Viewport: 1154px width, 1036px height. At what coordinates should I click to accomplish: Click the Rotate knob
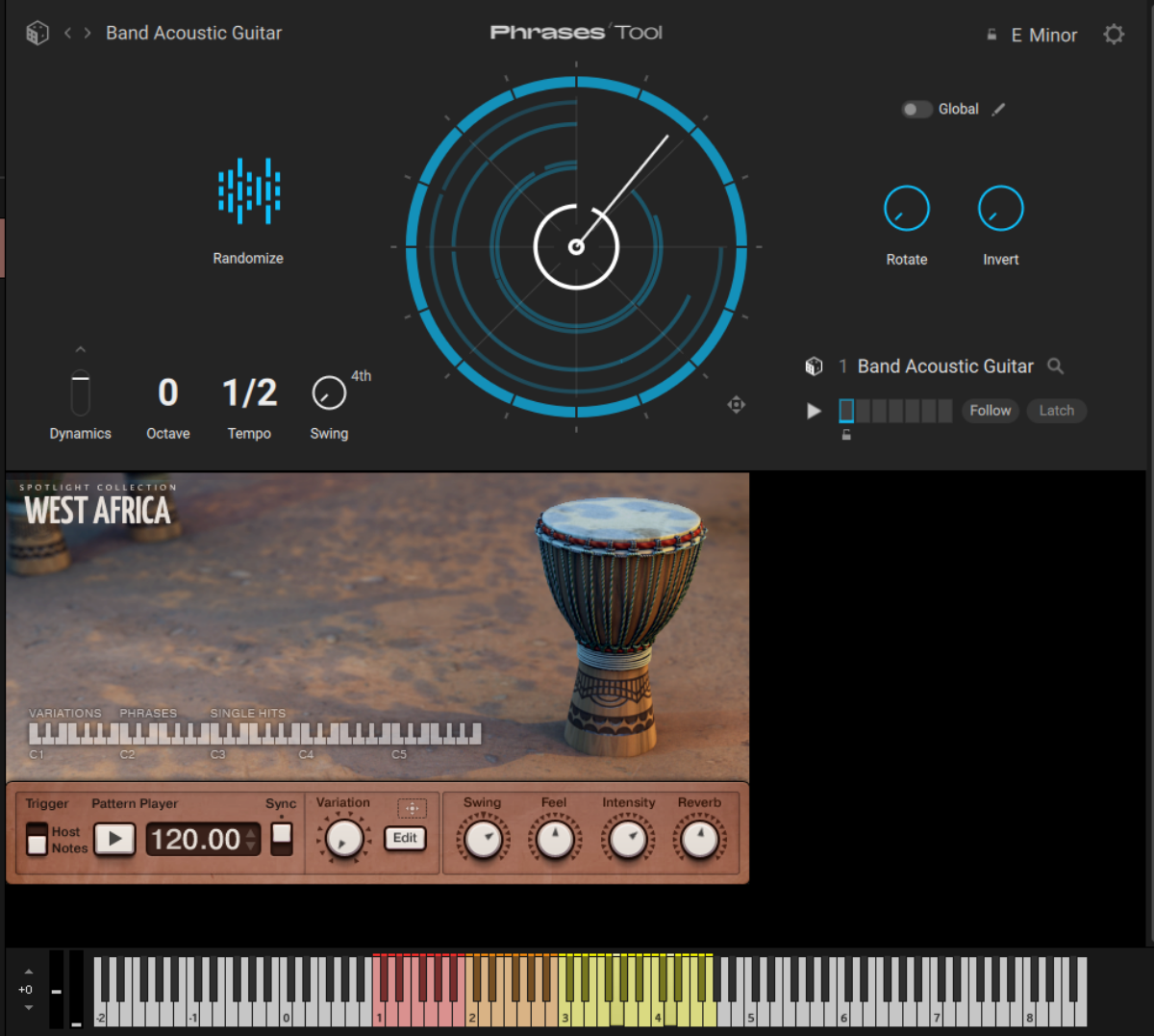click(907, 208)
